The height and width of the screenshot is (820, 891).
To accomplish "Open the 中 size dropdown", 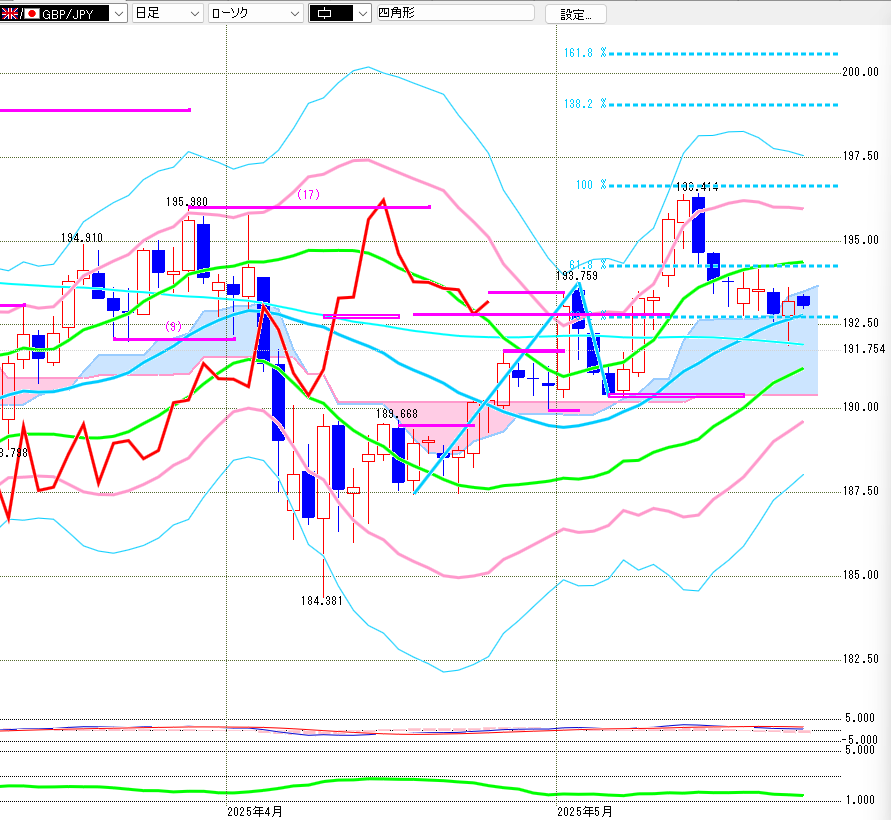I will pyautogui.click(x=340, y=13).
